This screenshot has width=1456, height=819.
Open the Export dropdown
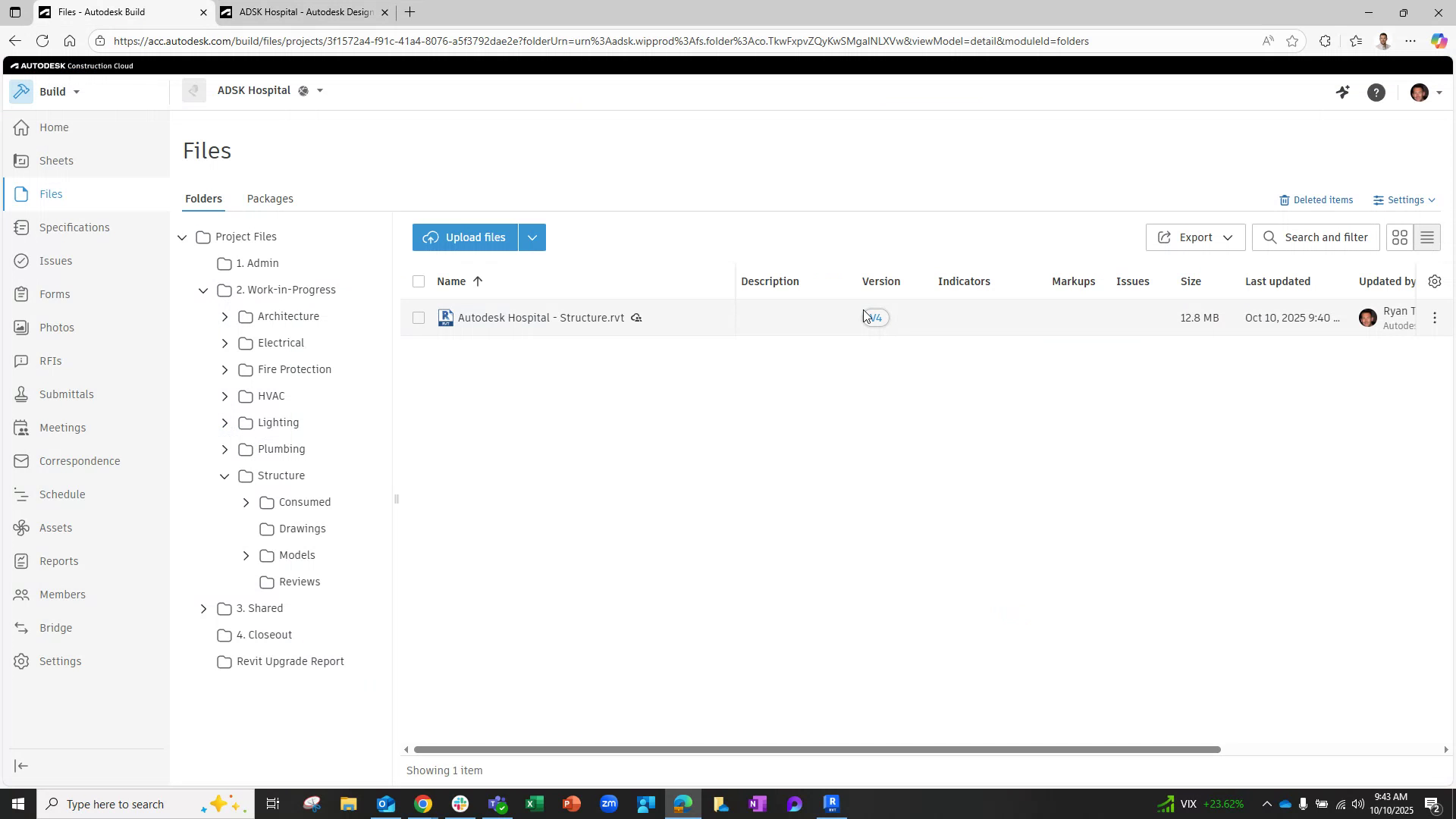tap(1194, 237)
